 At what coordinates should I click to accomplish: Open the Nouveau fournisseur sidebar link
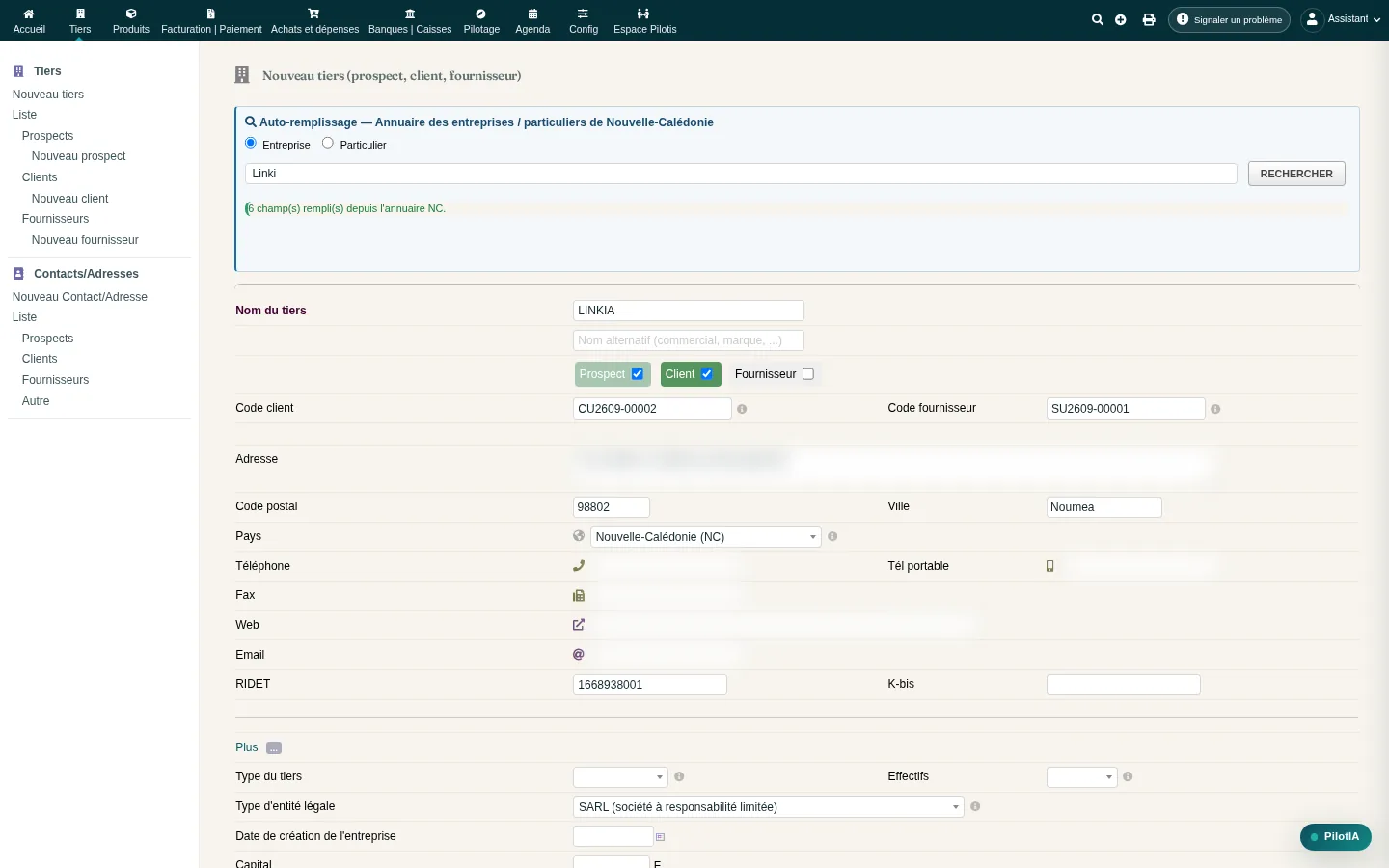click(85, 240)
